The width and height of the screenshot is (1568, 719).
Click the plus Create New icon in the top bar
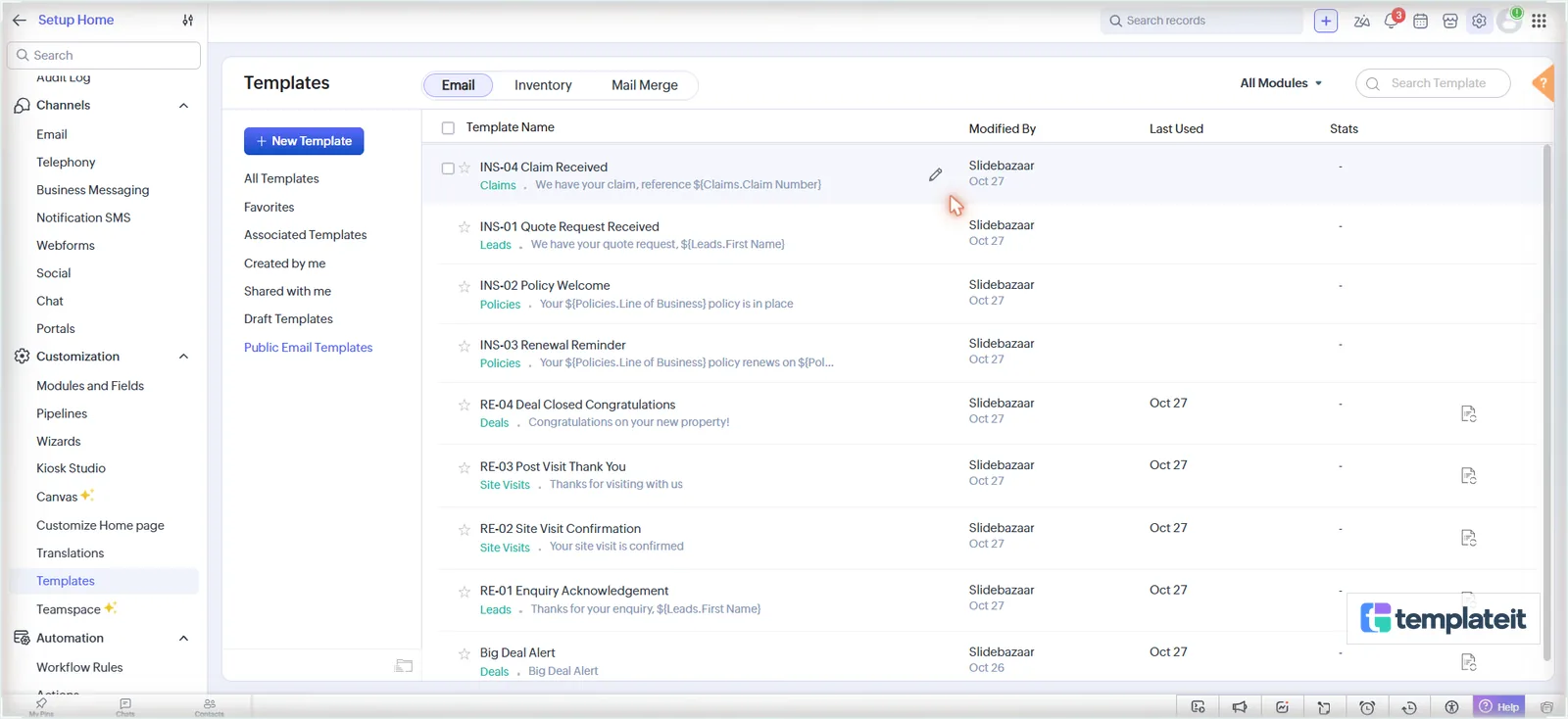pos(1326,21)
